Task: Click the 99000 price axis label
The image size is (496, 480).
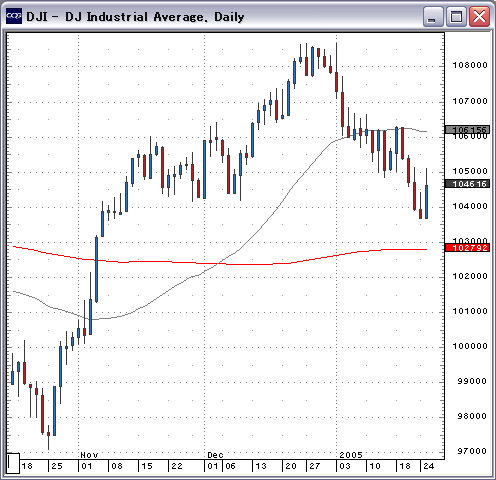Action: (x=472, y=381)
